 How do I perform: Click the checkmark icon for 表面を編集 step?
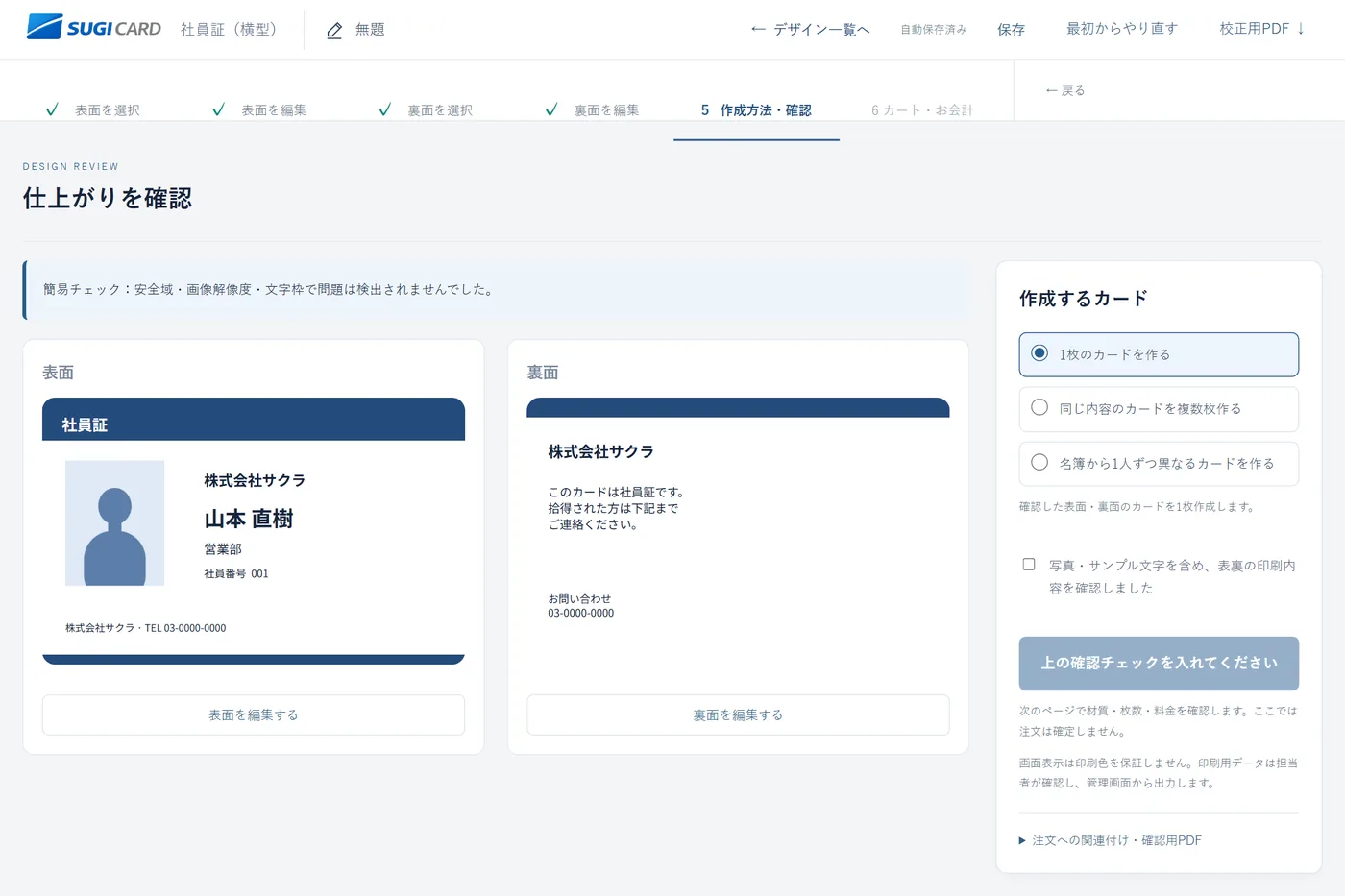[x=218, y=109]
